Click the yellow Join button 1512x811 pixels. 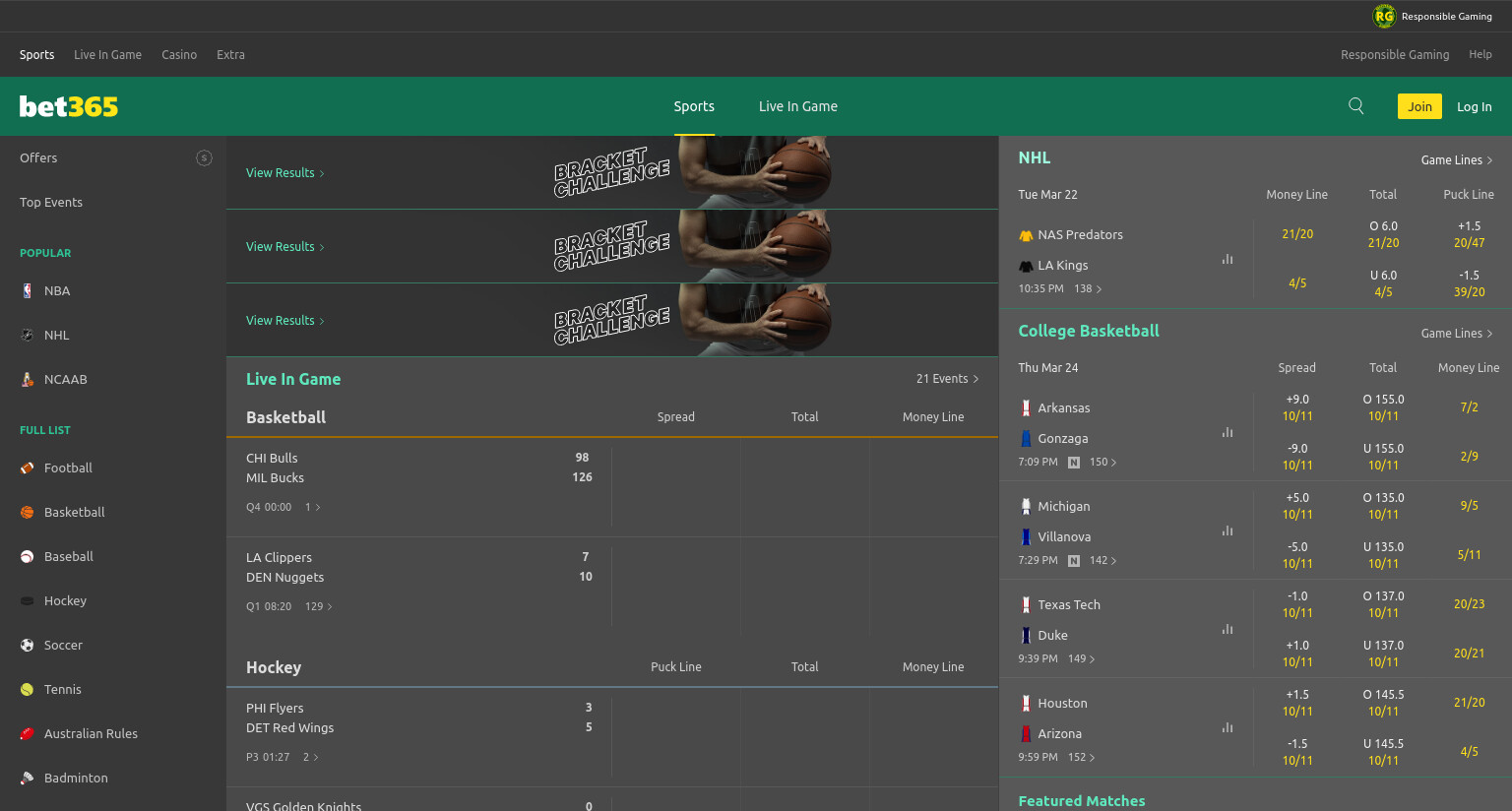tap(1419, 106)
